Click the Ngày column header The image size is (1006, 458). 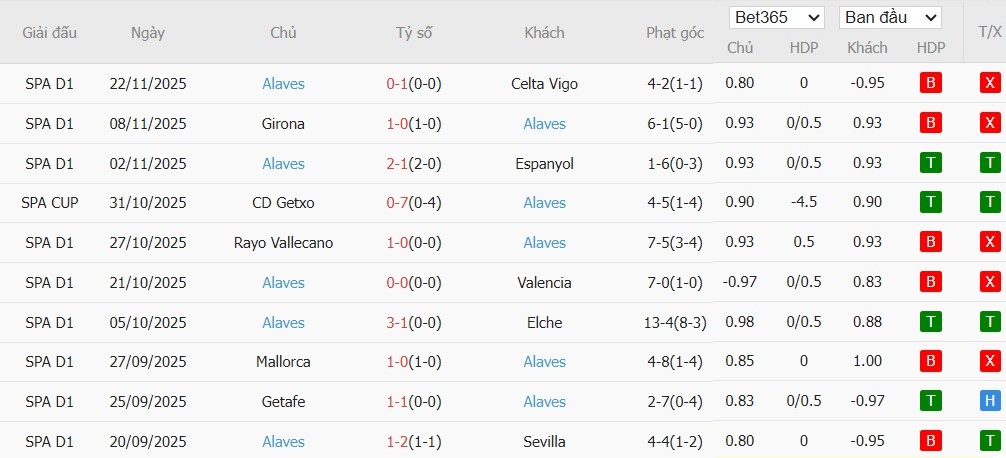148,33
